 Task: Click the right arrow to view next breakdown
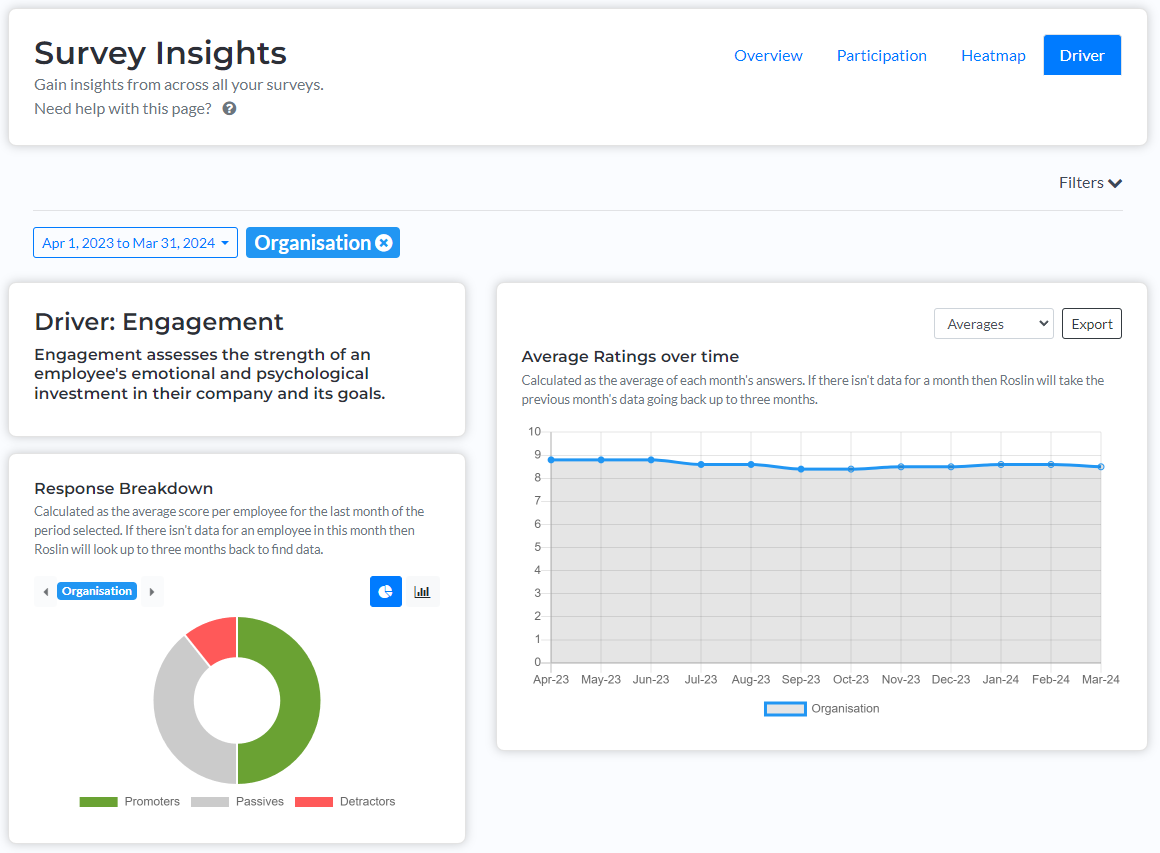tap(151, 591)
